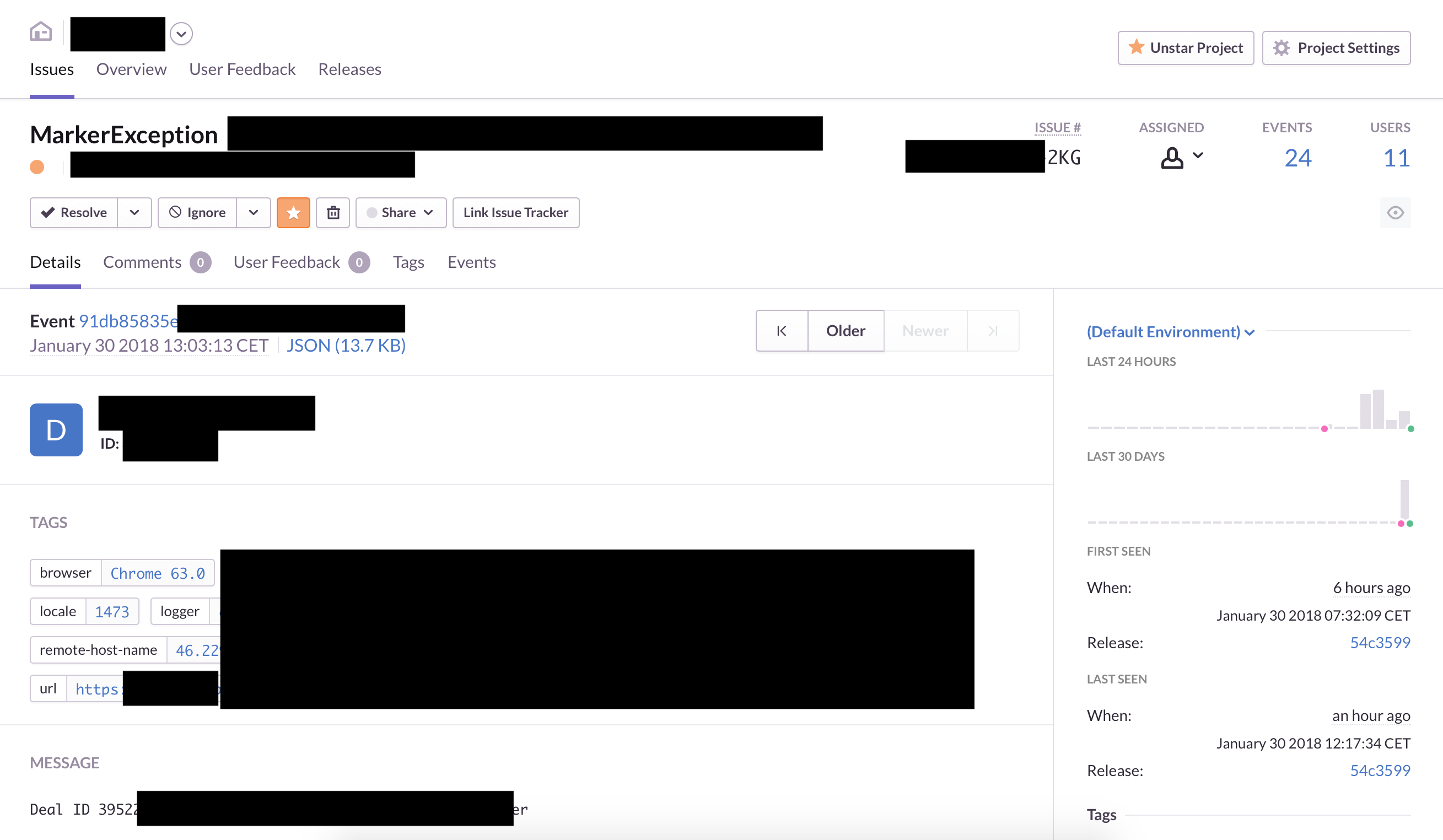Screen dimensions: 1443x840
Task: Click the event date January 30 2018 13:03:13
Action: click(x=149, y=346)
